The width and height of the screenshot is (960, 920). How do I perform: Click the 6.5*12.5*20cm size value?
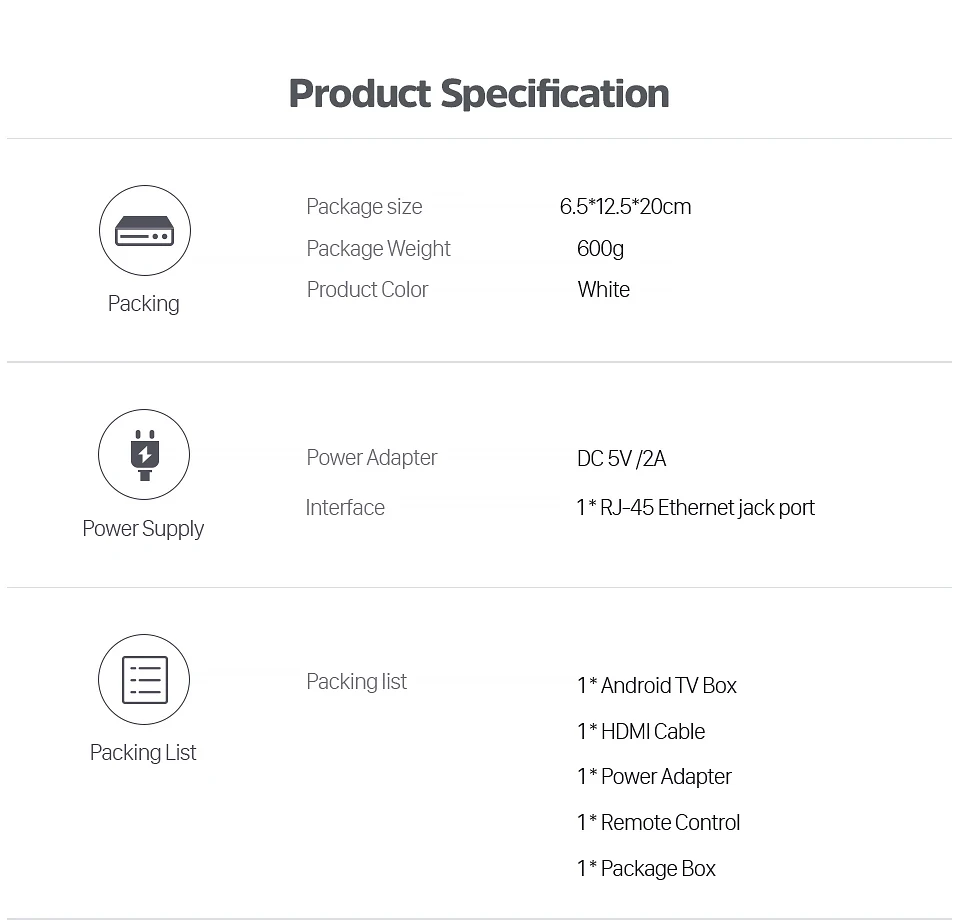pyautogui.click(x=625, y=207)
